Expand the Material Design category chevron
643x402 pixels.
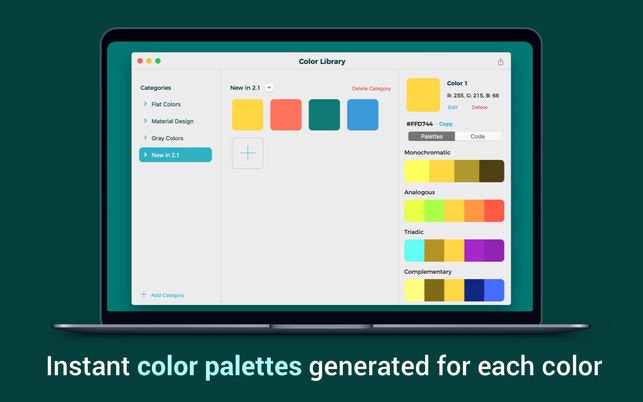pos(145,121)
